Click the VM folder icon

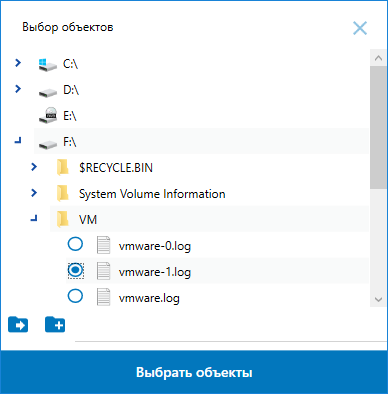pyautogui.click(x=63, y=219)
